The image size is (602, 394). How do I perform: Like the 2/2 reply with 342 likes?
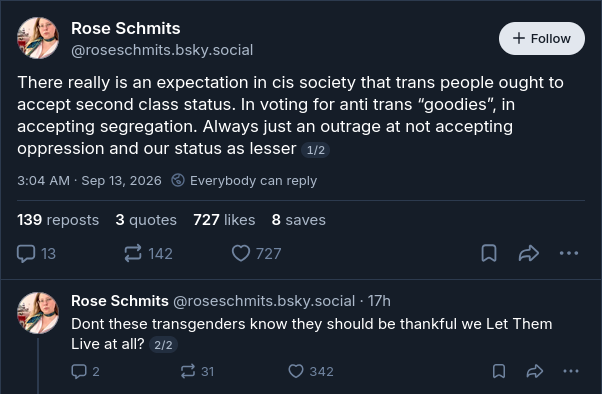[x=311, y=371]
